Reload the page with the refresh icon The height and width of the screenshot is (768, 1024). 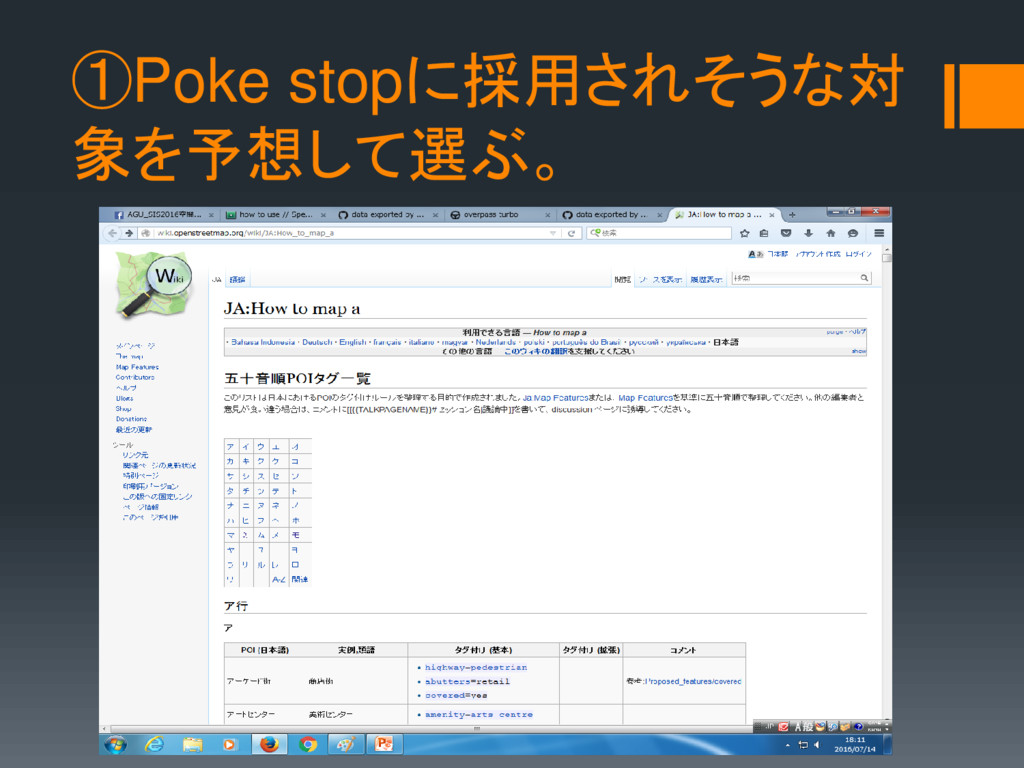pos(571,233)
